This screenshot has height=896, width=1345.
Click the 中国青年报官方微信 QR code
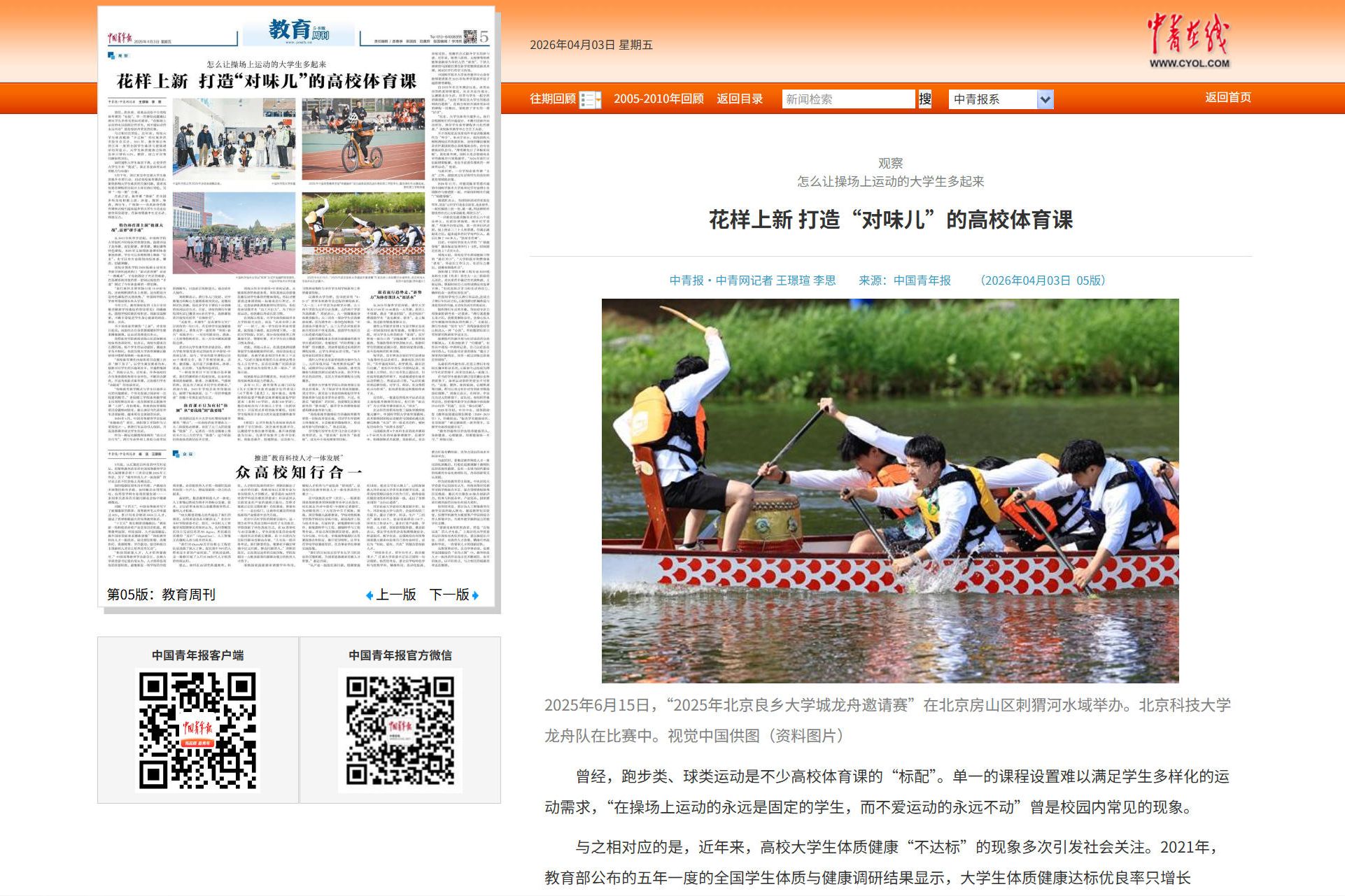click(x=400, y=731)
